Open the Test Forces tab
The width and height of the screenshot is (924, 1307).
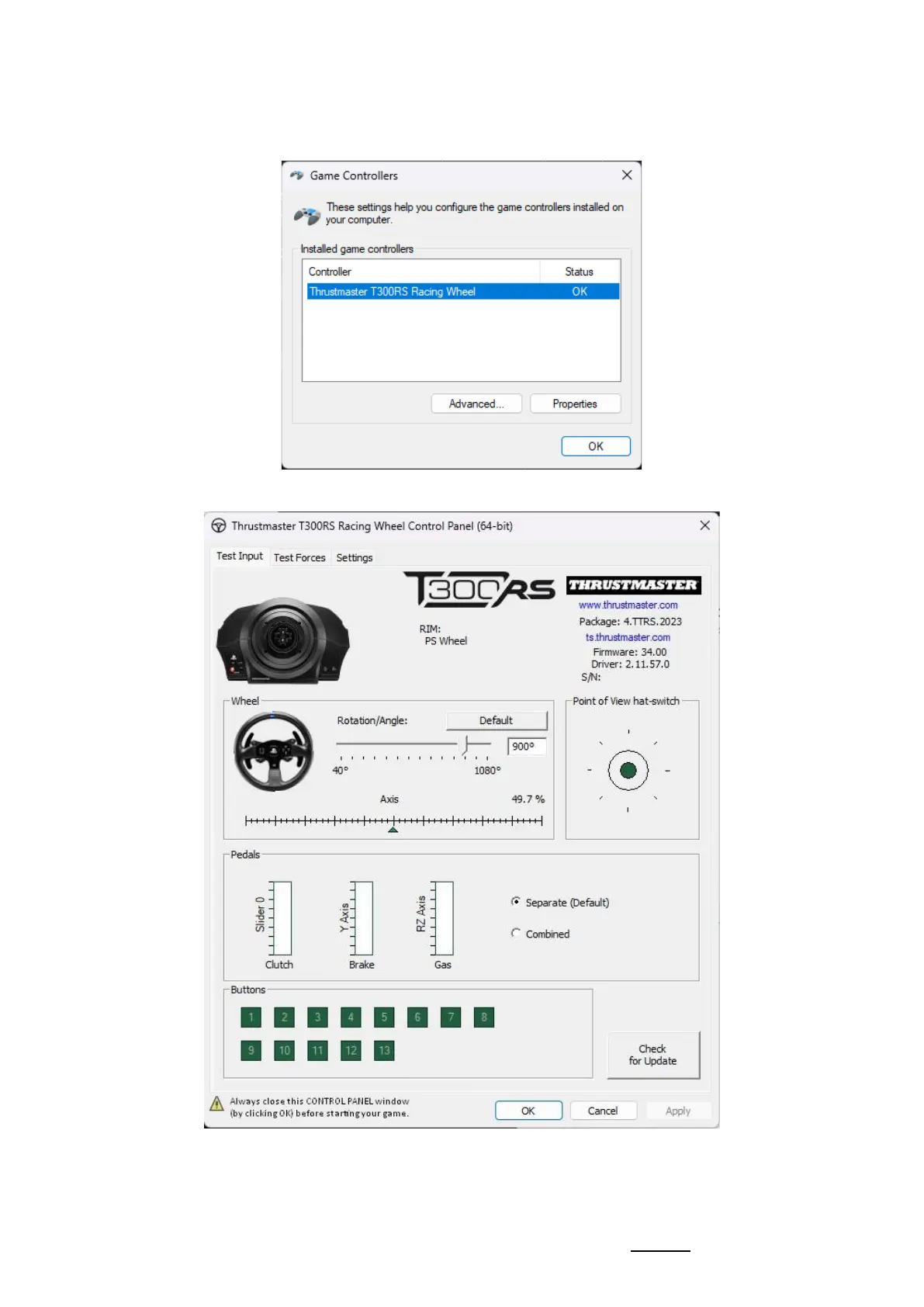coord(299,557)
